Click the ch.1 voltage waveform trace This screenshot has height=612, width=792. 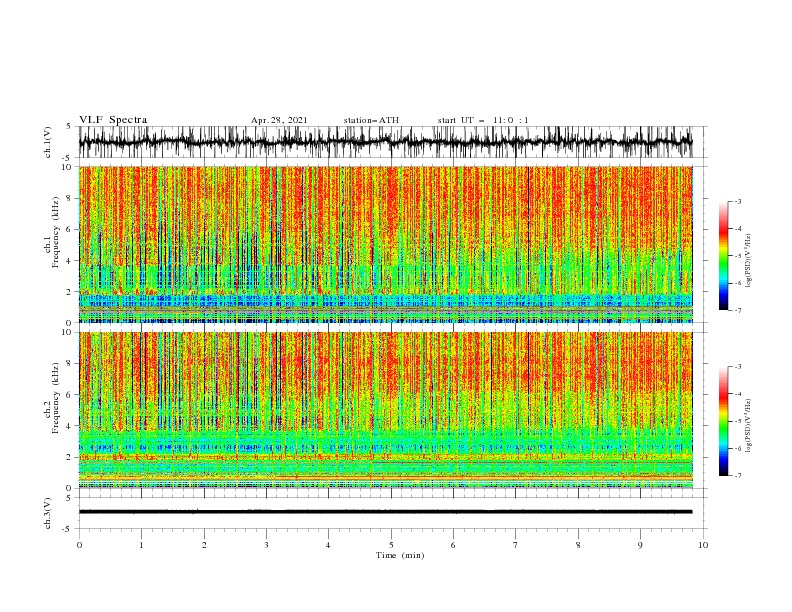point(385,142)
